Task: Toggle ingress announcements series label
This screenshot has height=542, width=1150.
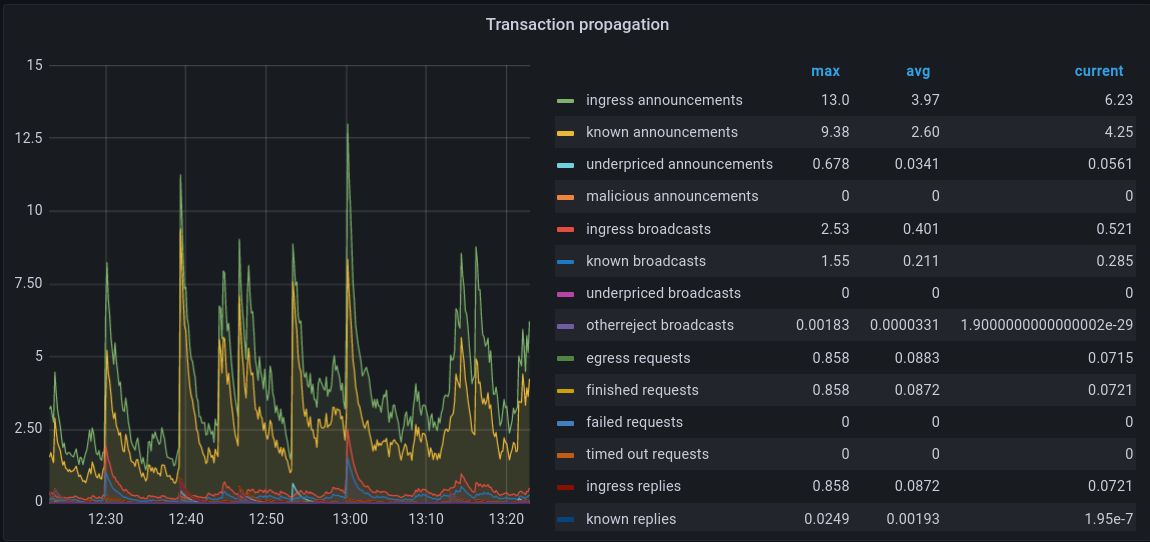Action: click(x=664, y=100)
